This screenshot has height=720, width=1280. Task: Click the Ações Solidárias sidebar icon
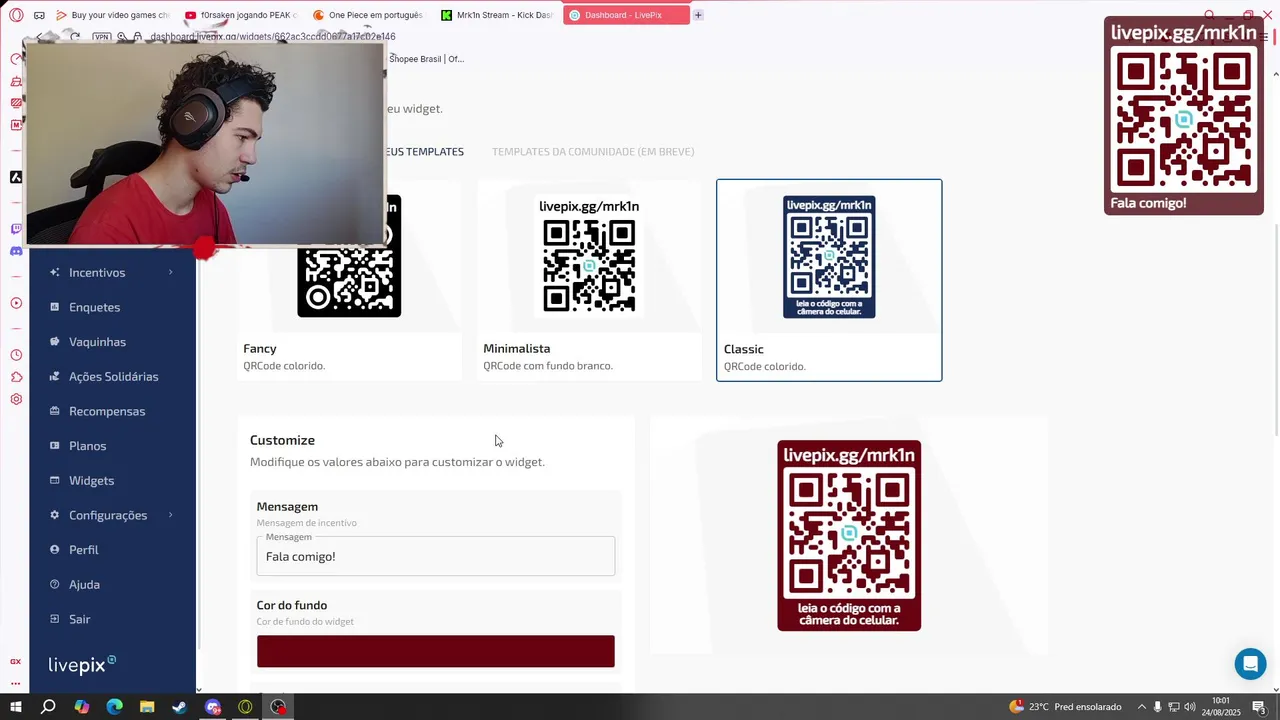[x=54, y=376]
